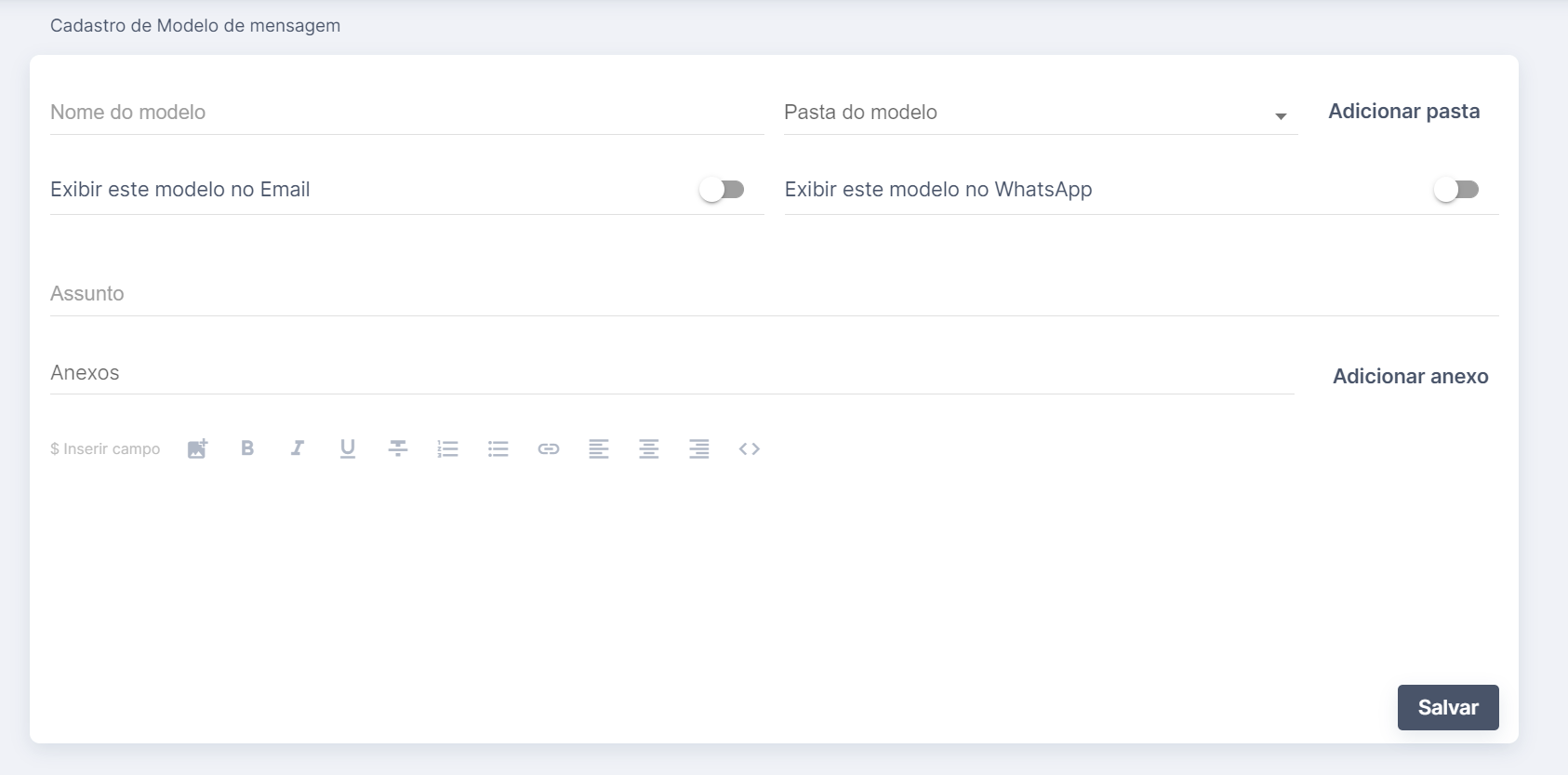Focus the Nome do modelo field
This screenshot has height=775, width=1568.
click(x=406, y=114)
